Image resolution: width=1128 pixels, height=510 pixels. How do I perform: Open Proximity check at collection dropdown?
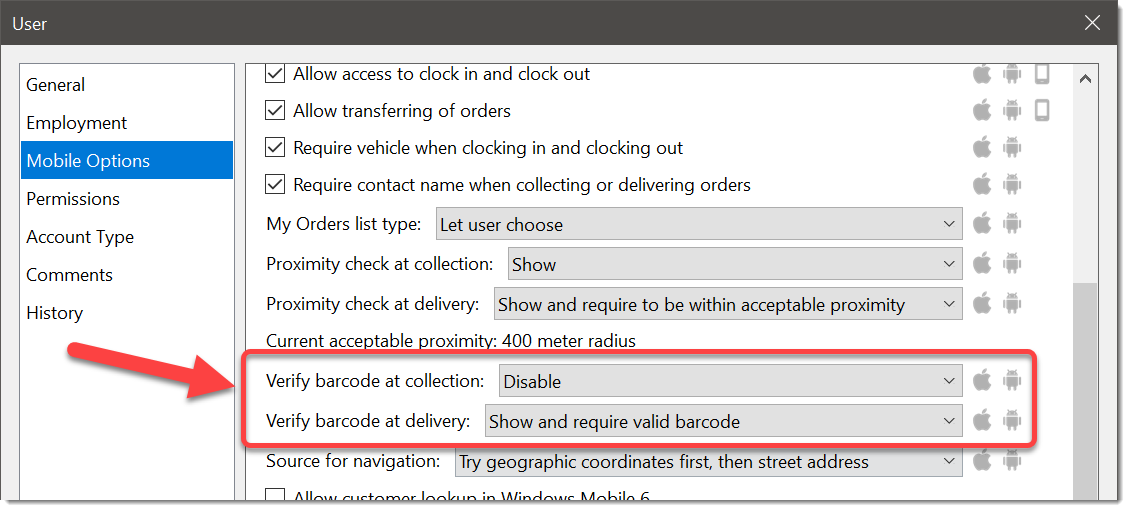pos(734,264)
